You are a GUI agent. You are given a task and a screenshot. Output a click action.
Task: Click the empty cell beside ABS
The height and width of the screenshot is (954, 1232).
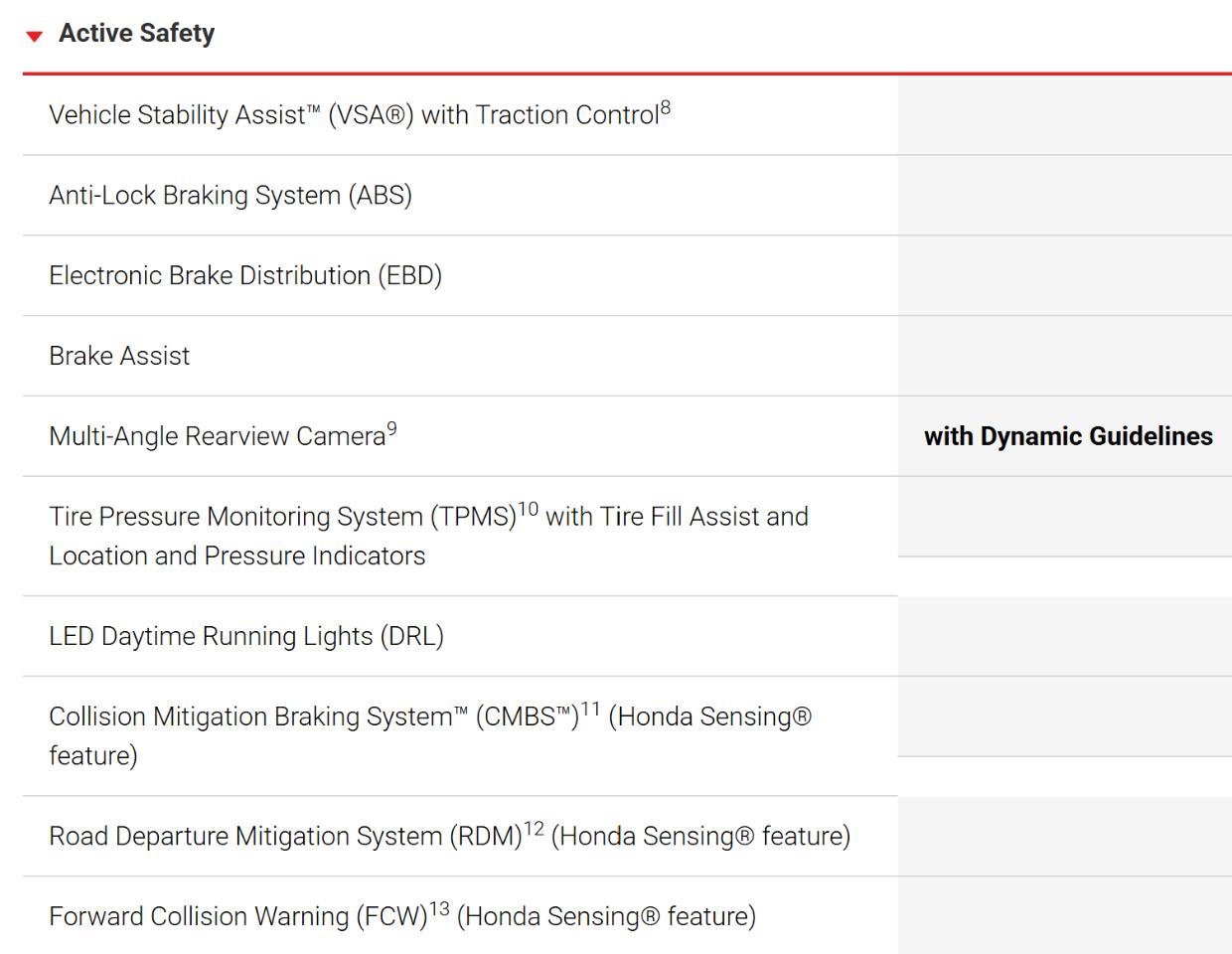1065,196
